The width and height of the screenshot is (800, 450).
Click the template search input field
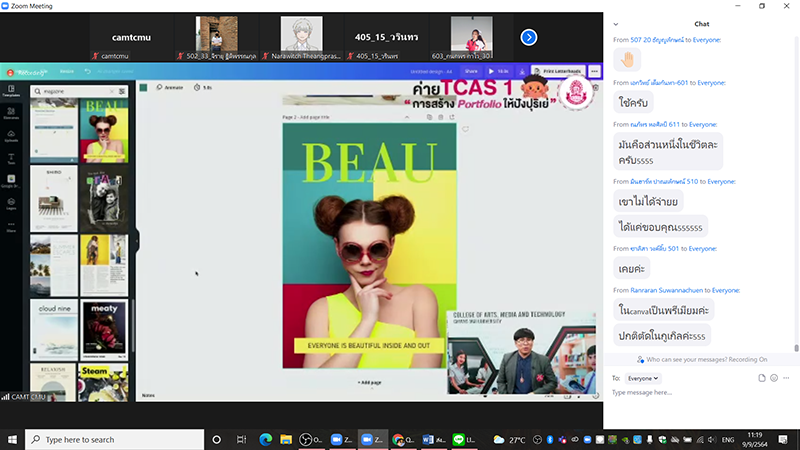tap(75, 91)
